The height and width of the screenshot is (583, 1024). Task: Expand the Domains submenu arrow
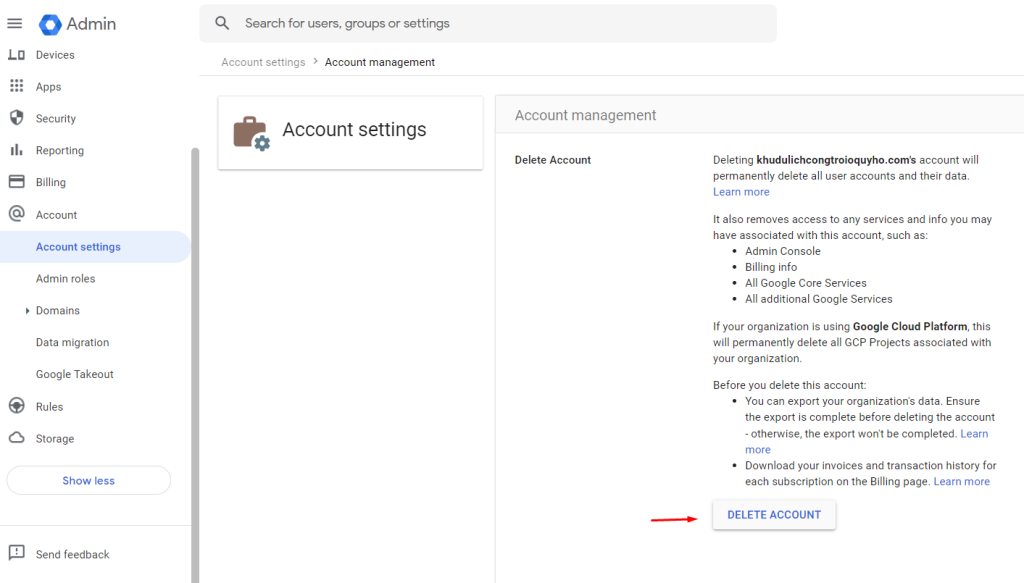27,311
